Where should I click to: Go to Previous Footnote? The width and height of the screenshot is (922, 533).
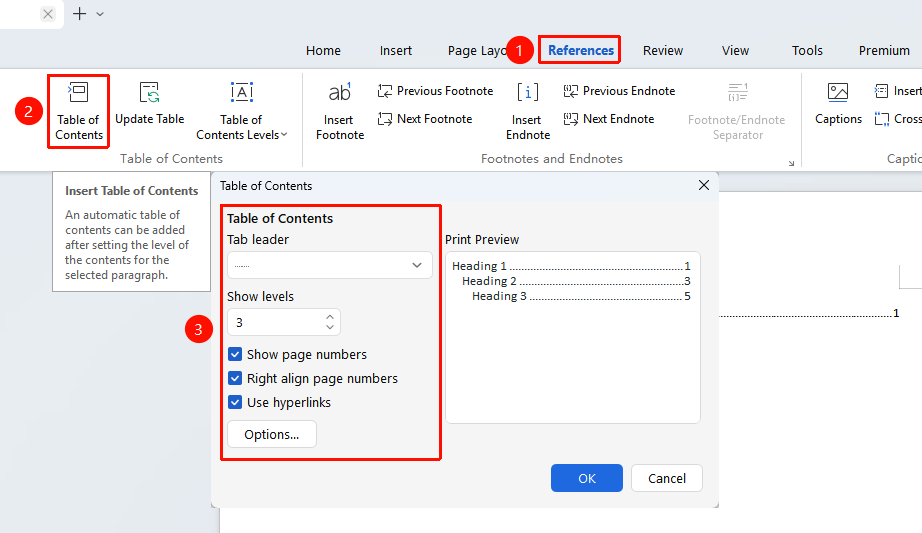click(435, 91)
